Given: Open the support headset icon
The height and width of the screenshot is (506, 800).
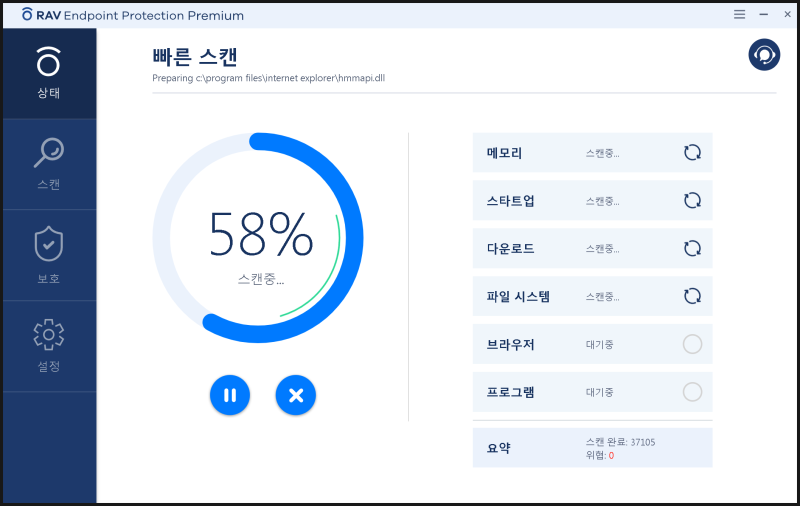Looking at the screenshot, I should click(764, 55).
